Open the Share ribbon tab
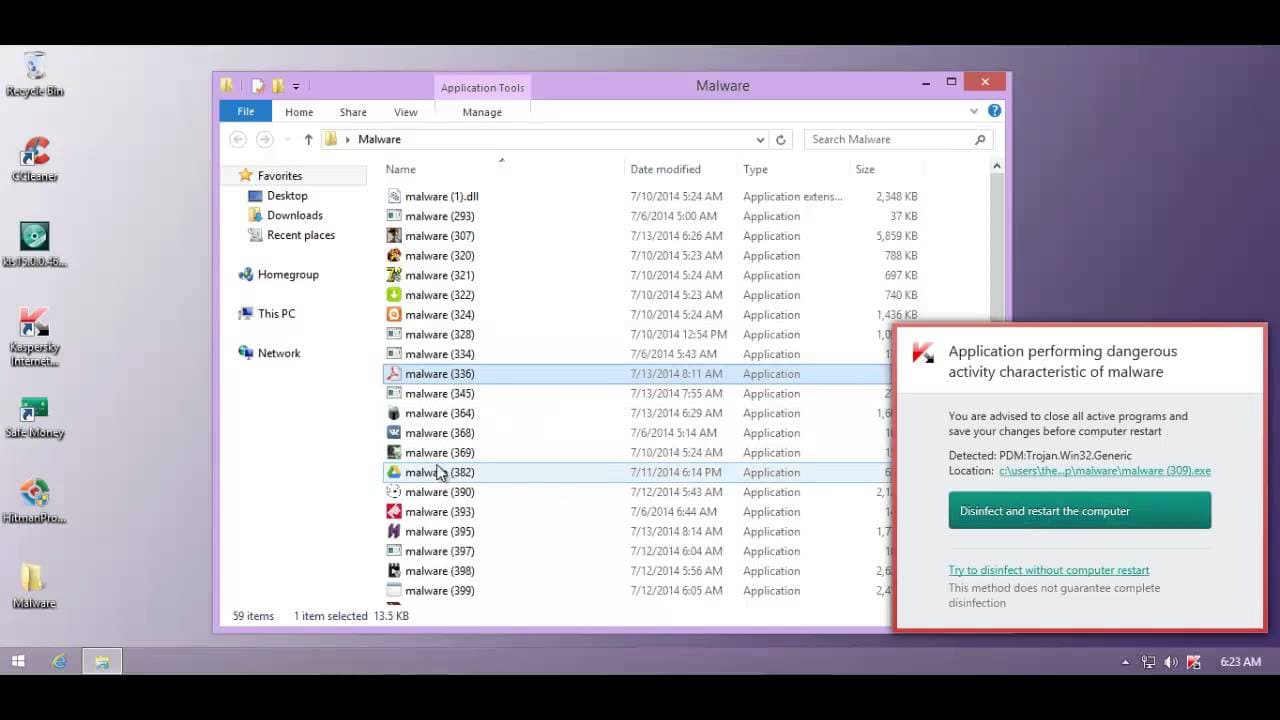The image size is (1280, 720). pos(353,112)
